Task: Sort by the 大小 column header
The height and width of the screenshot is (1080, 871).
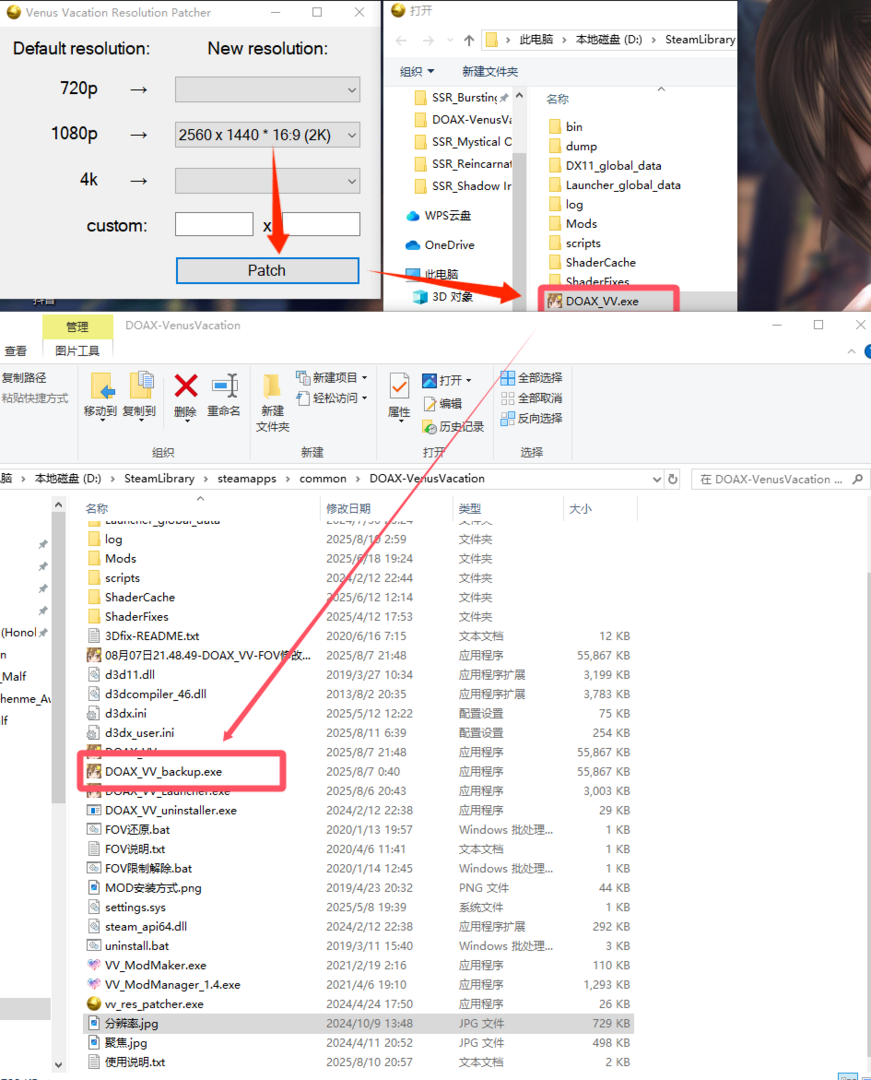Action: [x=580, y=508]
